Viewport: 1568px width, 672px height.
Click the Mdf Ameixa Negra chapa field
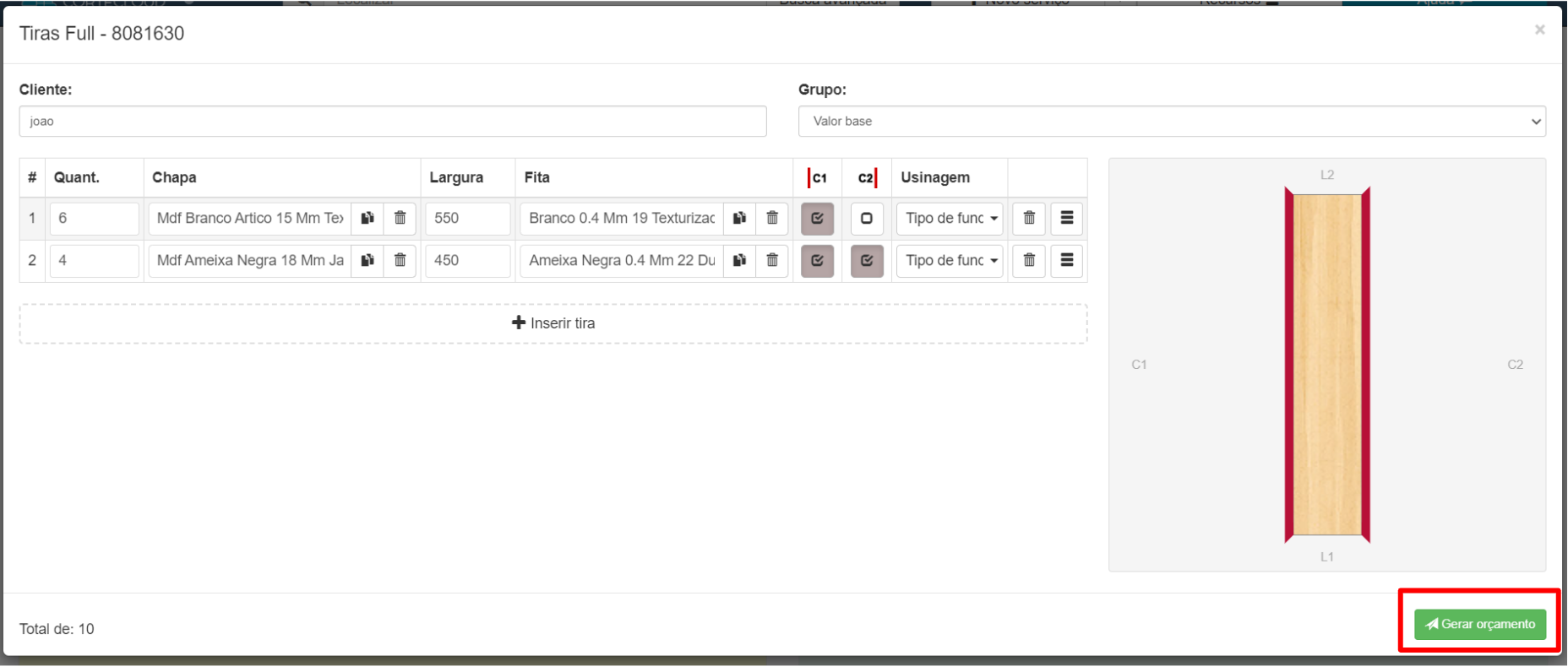(x=250, y=261)
